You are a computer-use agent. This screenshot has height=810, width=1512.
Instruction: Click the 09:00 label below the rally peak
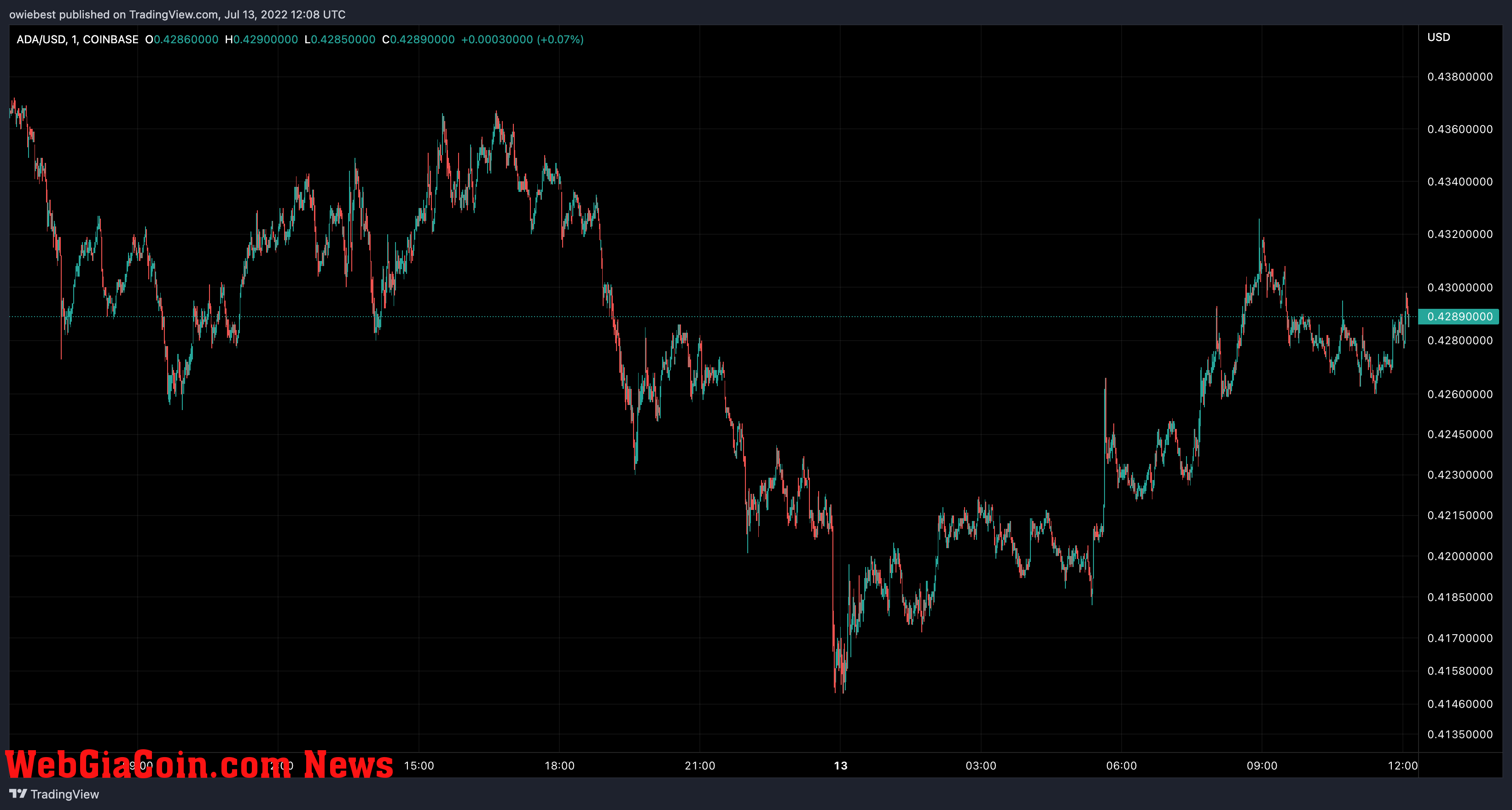[x=1262, y=765]
